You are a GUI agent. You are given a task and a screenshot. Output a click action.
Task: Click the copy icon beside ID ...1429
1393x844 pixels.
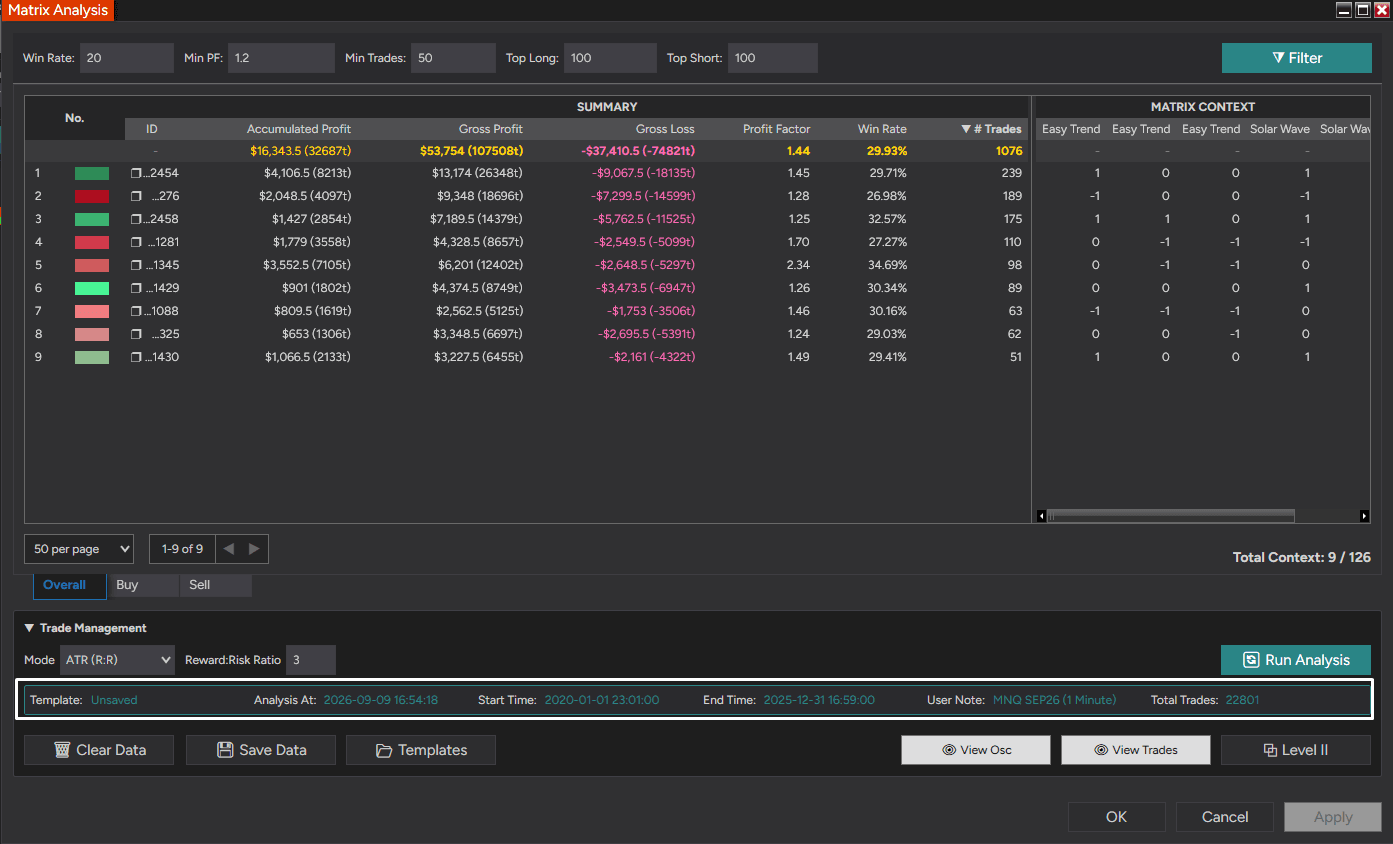[x=136, y=288]
